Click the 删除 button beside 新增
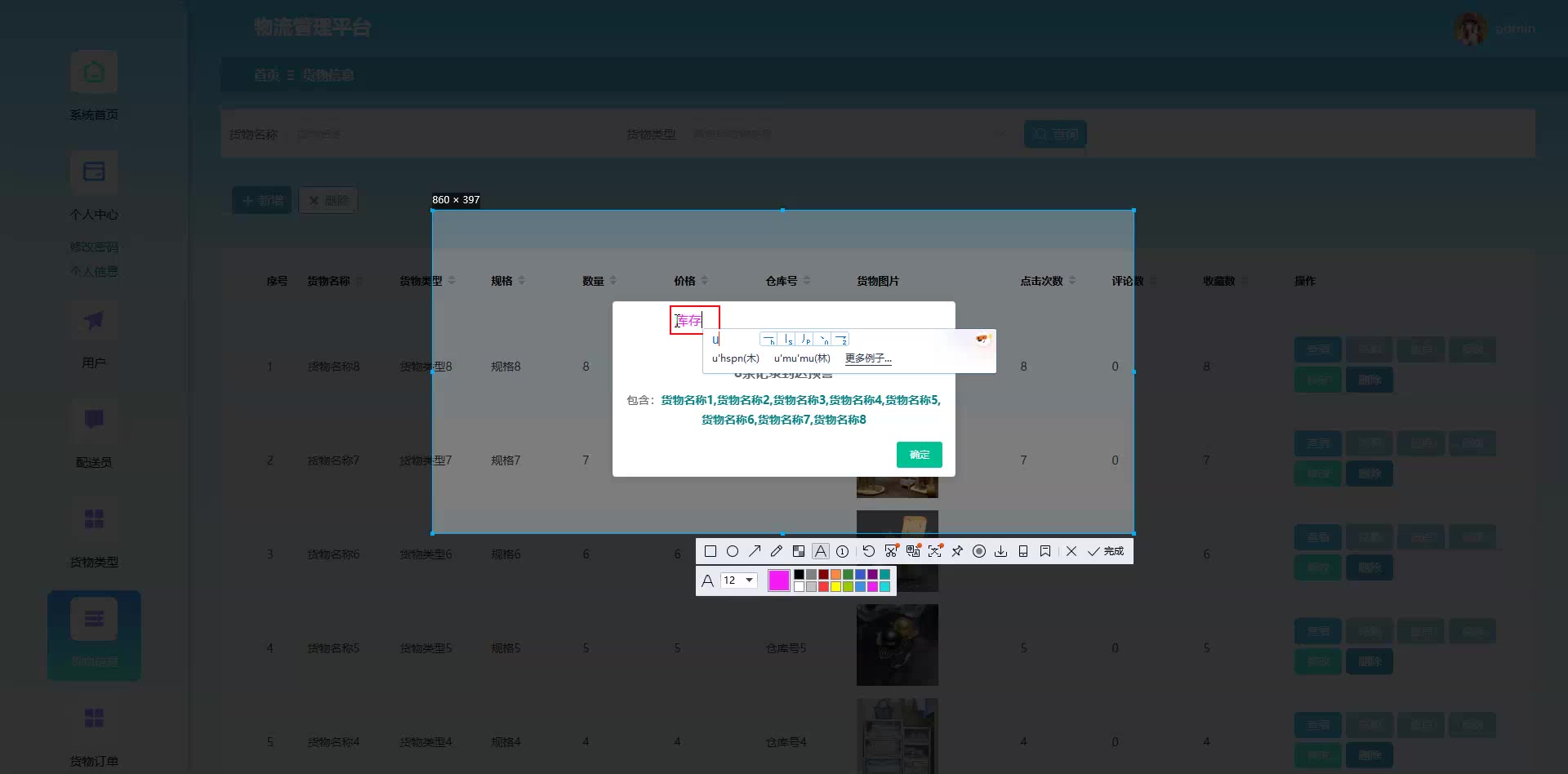This screenshot has width=1568, height=774. 328,200
